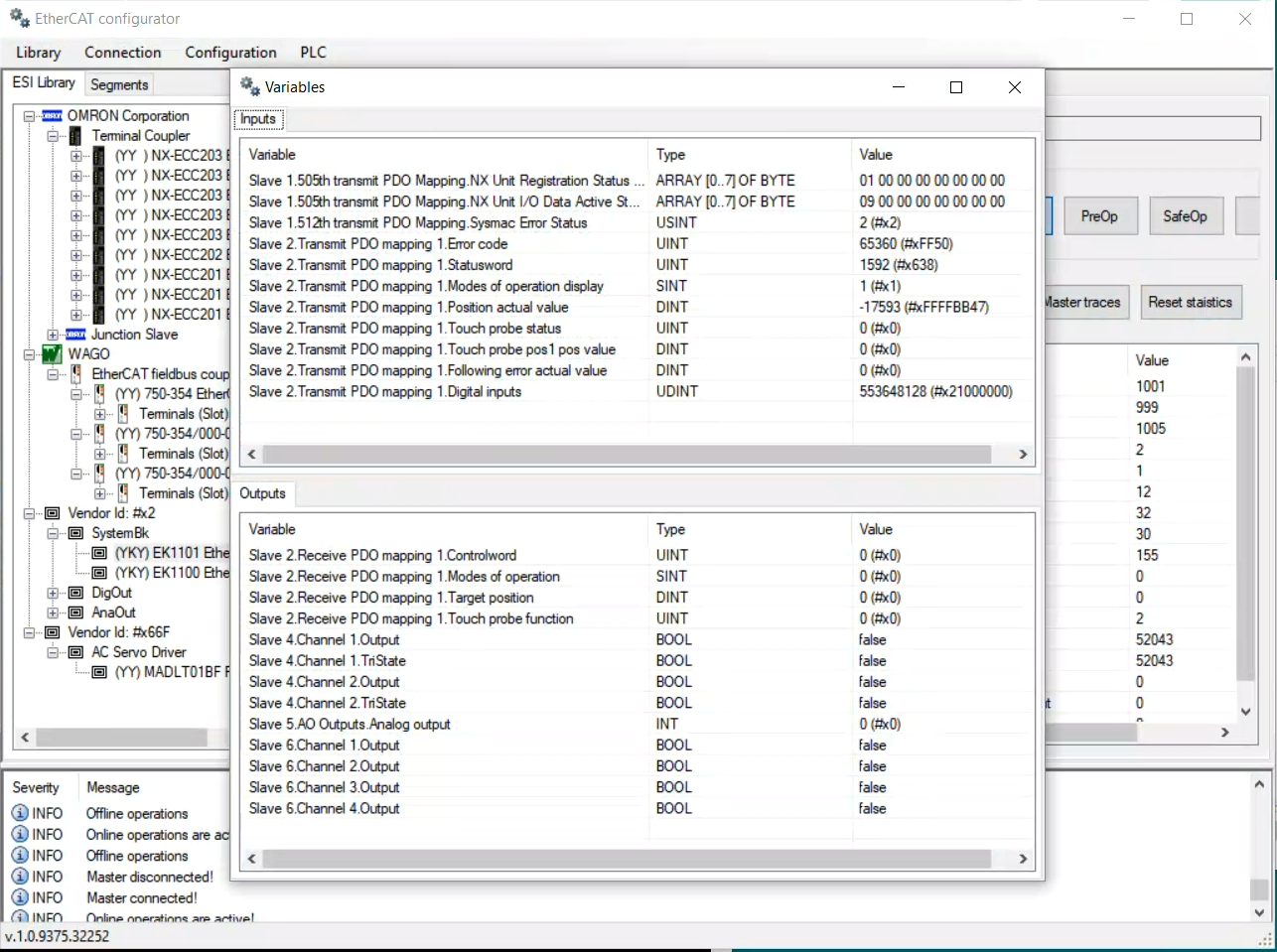
Task: Click the green WAGO vendor icon
Action: click(x=53, y=354)
